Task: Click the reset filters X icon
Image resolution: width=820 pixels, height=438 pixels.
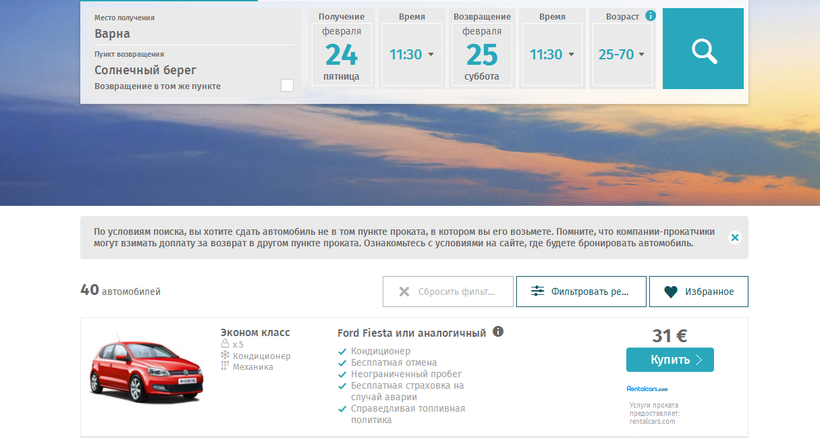Action: pyautogui.click(x=404, y=292)
